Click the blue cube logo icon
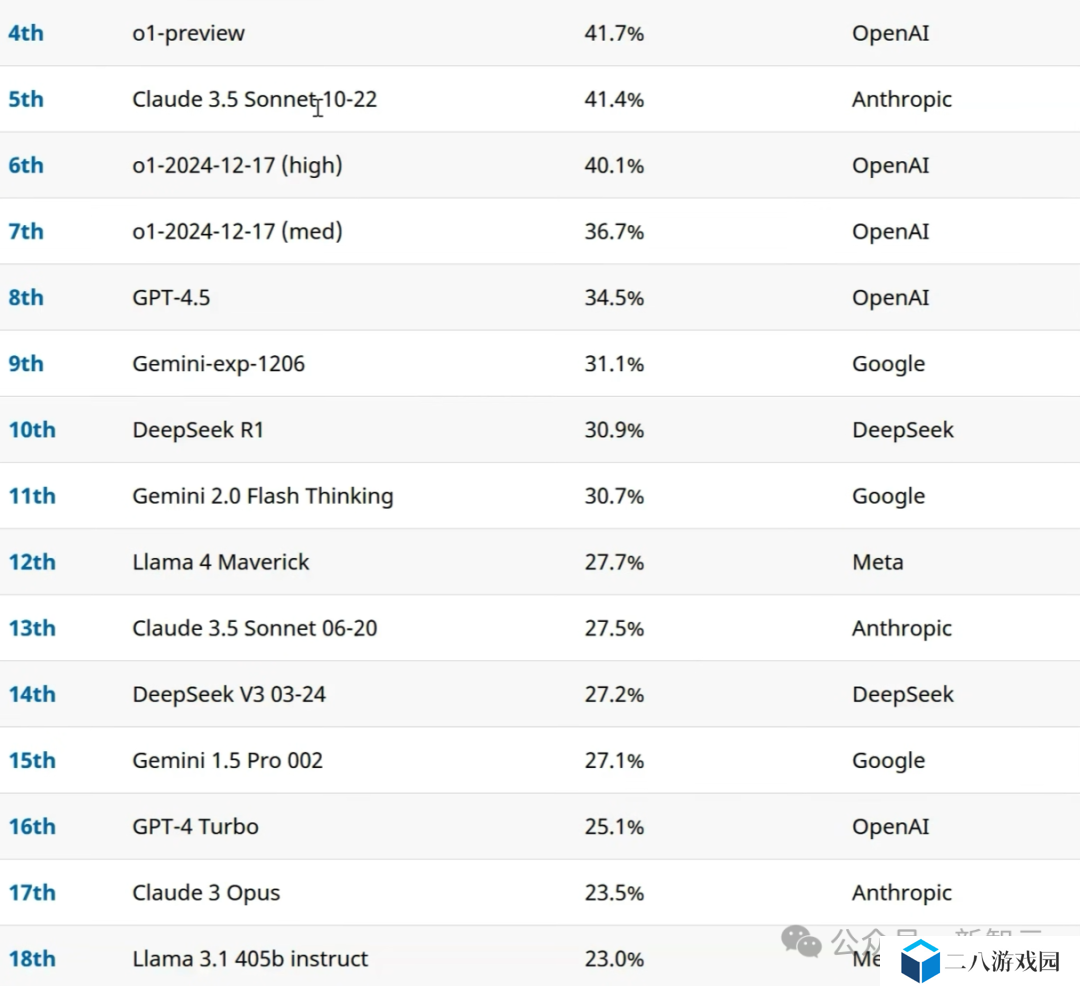The width and height of the screenshot is (1080, 986). (920, 961)
